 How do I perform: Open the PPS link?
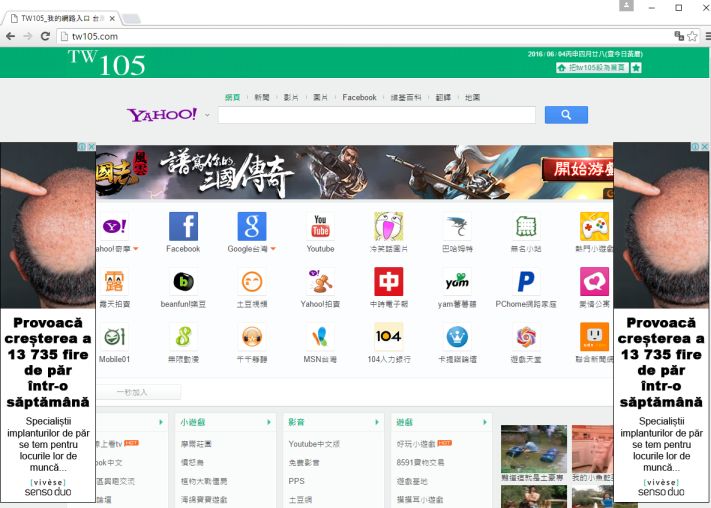click(297, 481)
